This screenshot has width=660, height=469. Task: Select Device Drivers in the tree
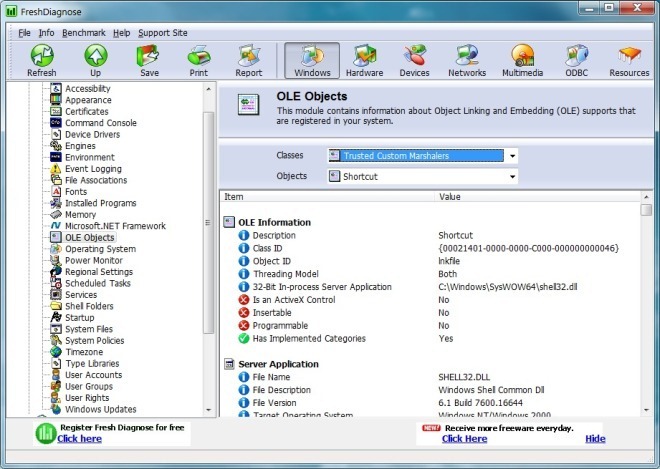[92, 134]
